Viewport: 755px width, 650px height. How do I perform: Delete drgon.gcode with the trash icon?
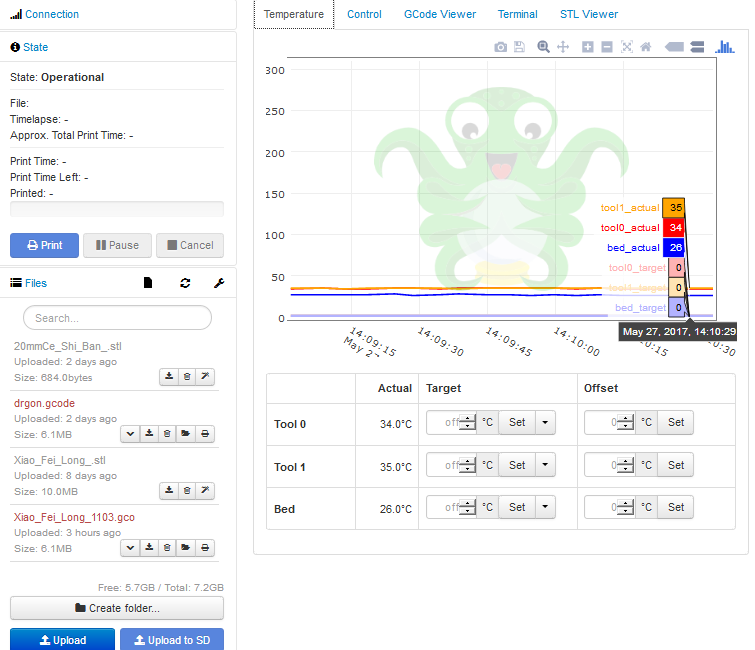(167, 433)
